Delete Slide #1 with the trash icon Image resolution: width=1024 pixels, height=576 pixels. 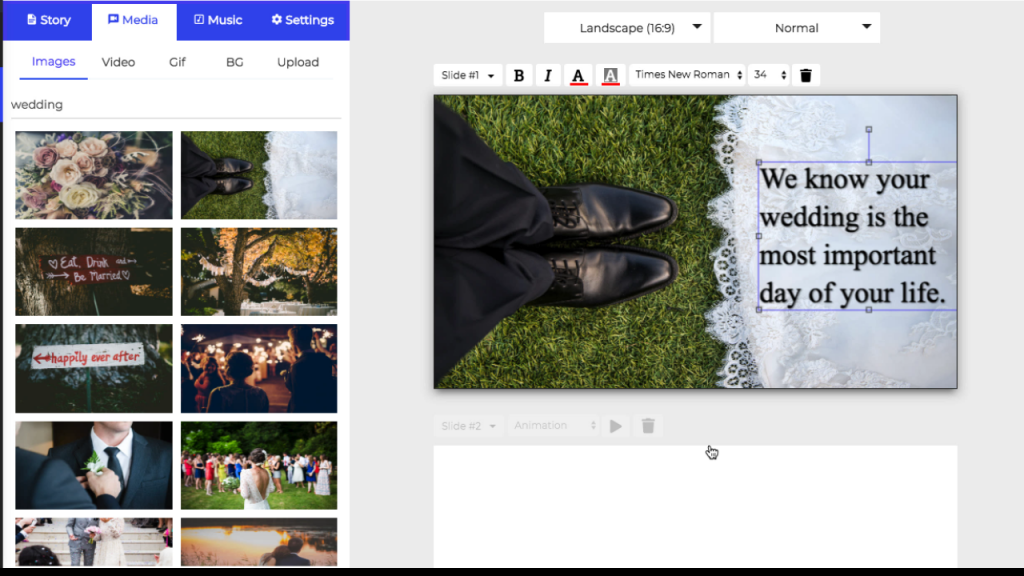(x=806, y=76)
